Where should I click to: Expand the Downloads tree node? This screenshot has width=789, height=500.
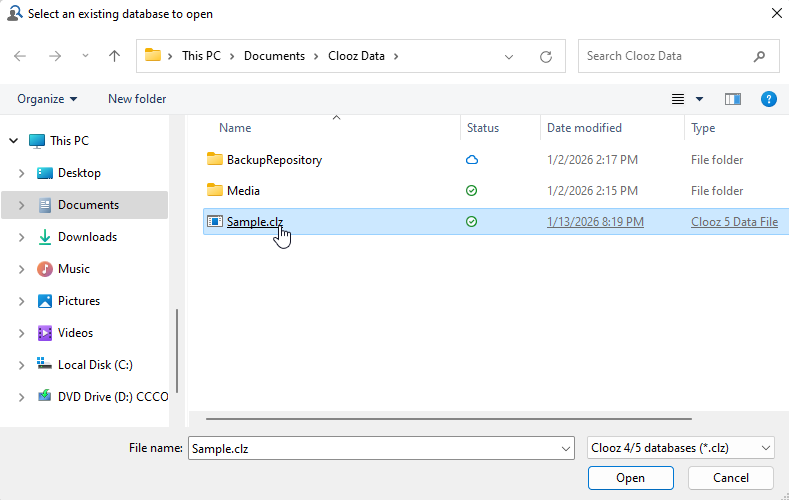click(x=22, y=237)
